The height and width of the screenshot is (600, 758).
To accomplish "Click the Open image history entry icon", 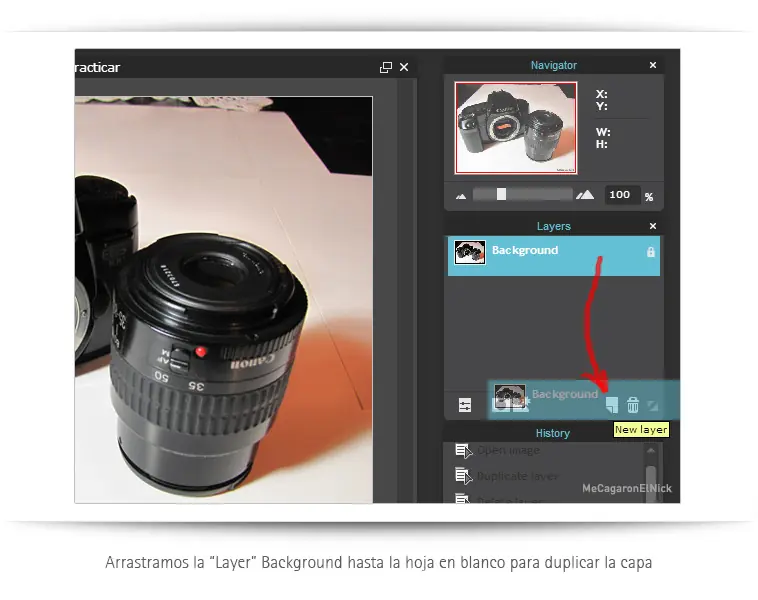I will pos(464,451).
